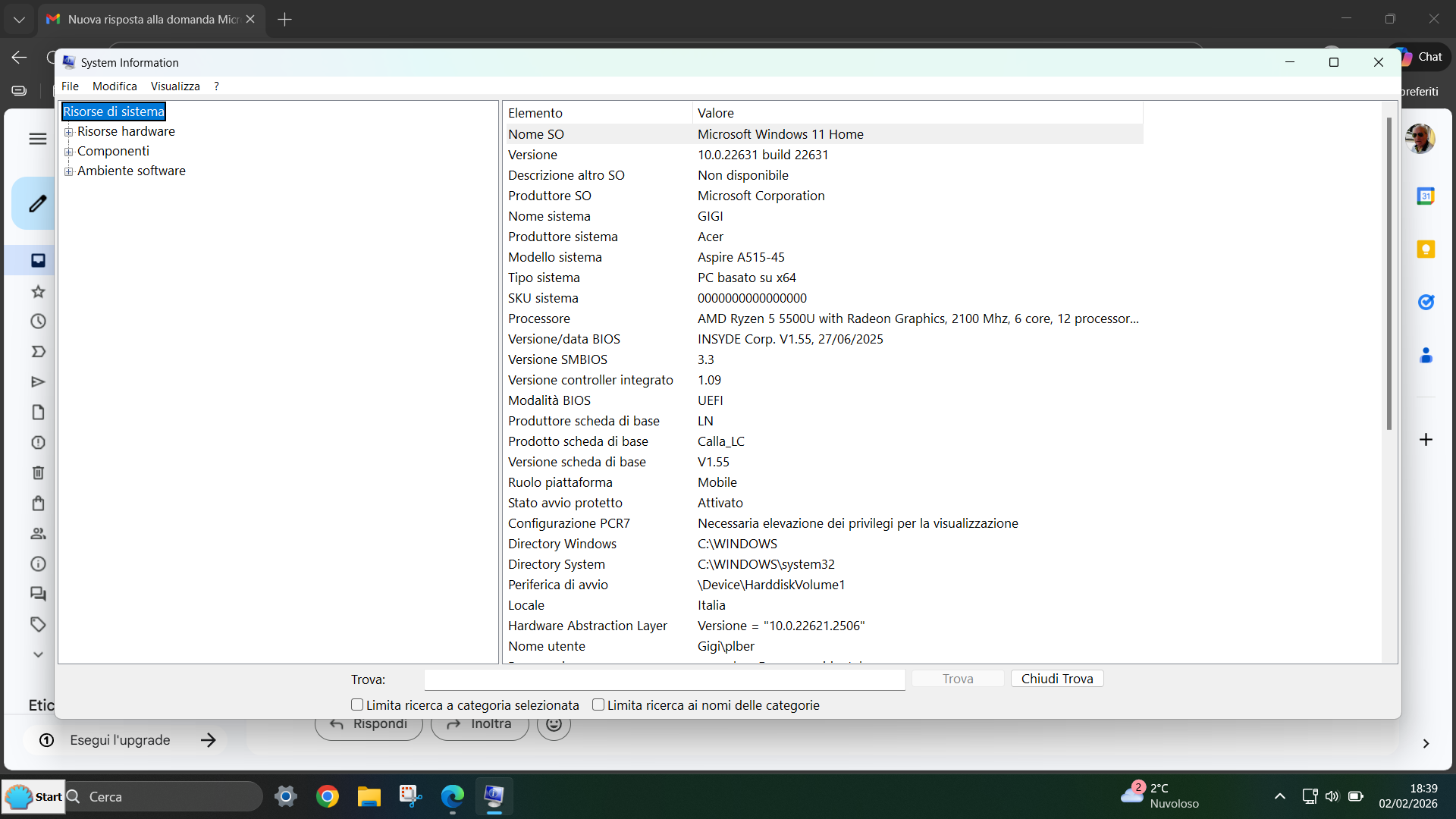
Task: Click the vertical scrollbar of details list
Action: [1389, 273]
